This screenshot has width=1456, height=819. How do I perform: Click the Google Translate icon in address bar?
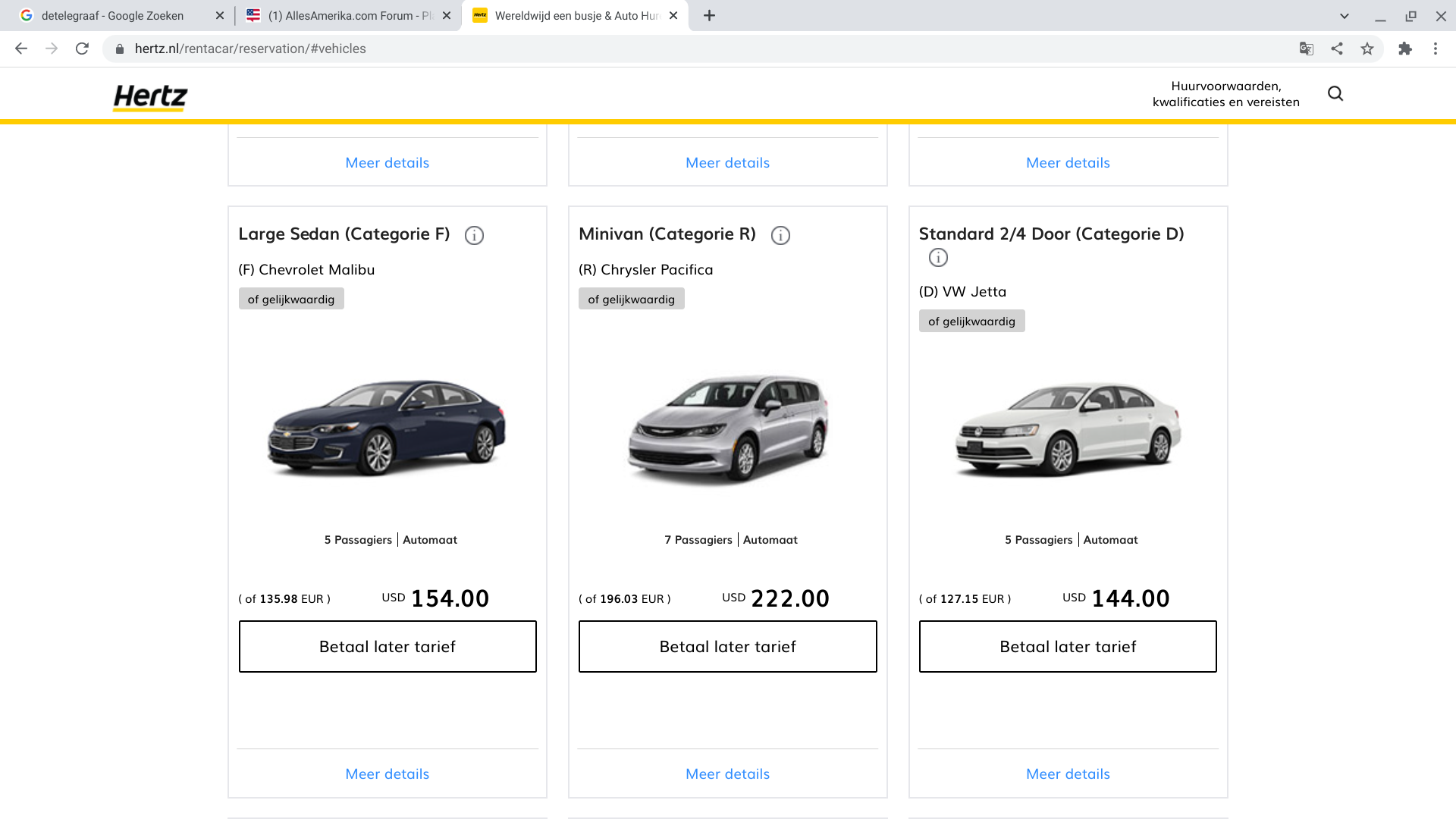1306,49
